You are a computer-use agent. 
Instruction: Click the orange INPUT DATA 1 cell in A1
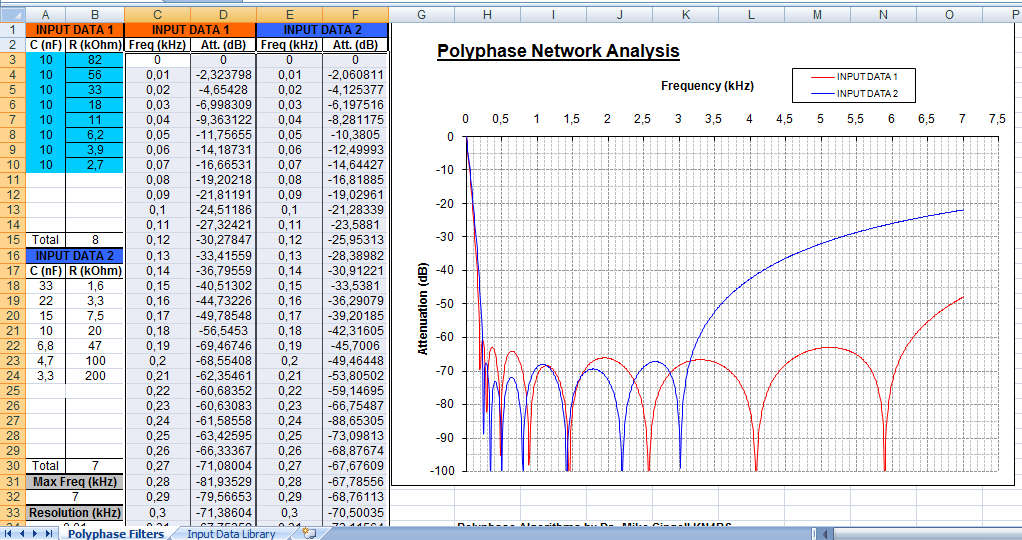coord(74,30)
